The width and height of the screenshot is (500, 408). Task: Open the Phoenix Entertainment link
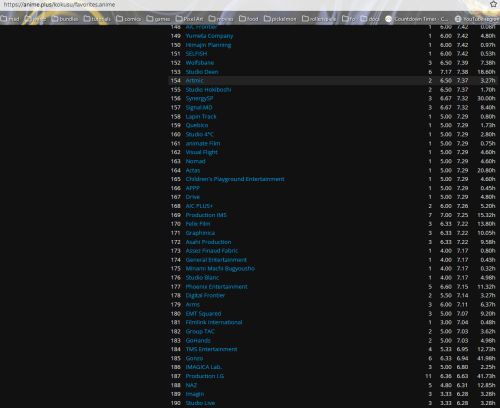click(216, 287)
